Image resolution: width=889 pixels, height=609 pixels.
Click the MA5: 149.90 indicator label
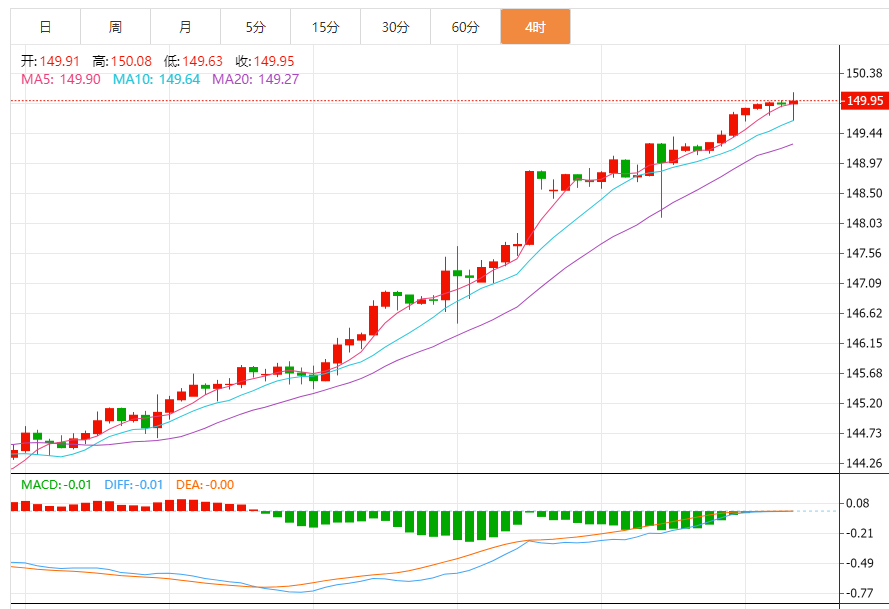click(x=61, y=79)
